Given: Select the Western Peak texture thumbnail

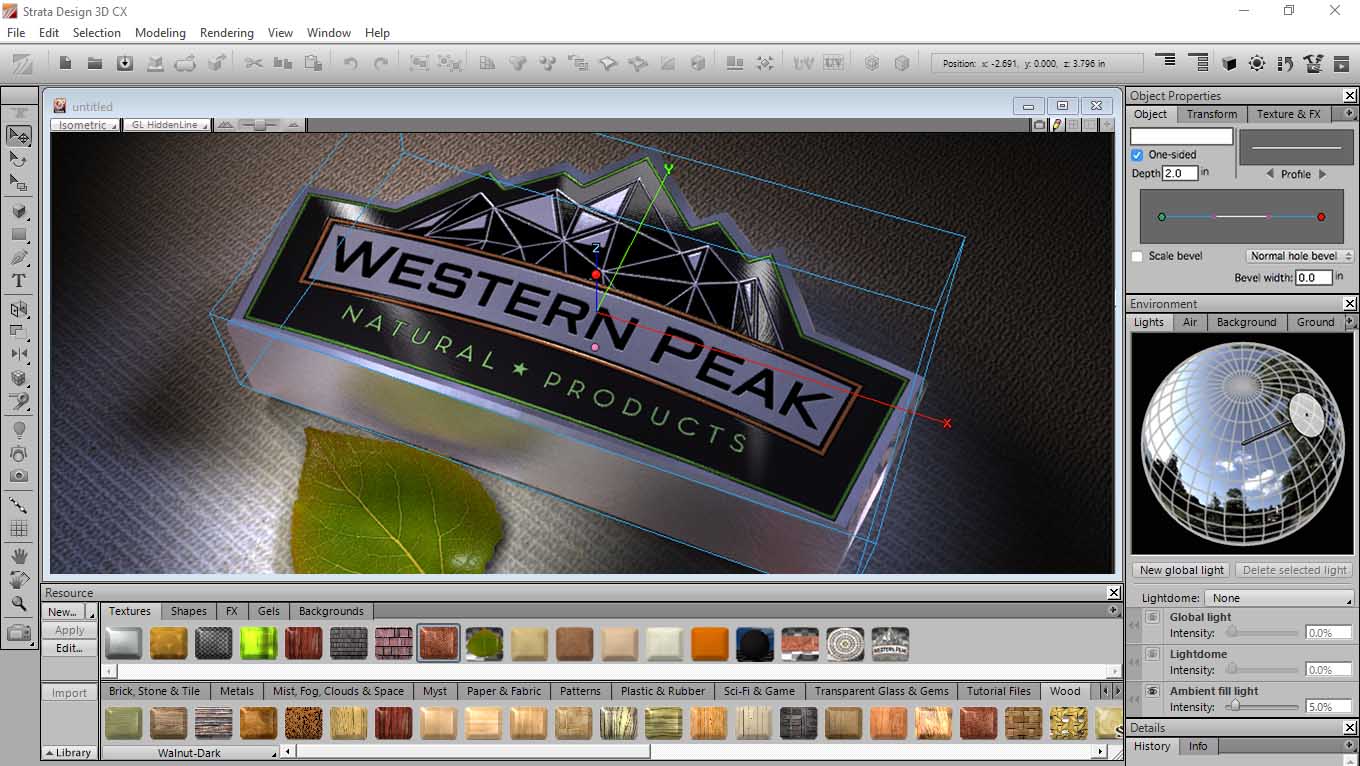Looking at the screenshot, I should click(x=890, y=643).
